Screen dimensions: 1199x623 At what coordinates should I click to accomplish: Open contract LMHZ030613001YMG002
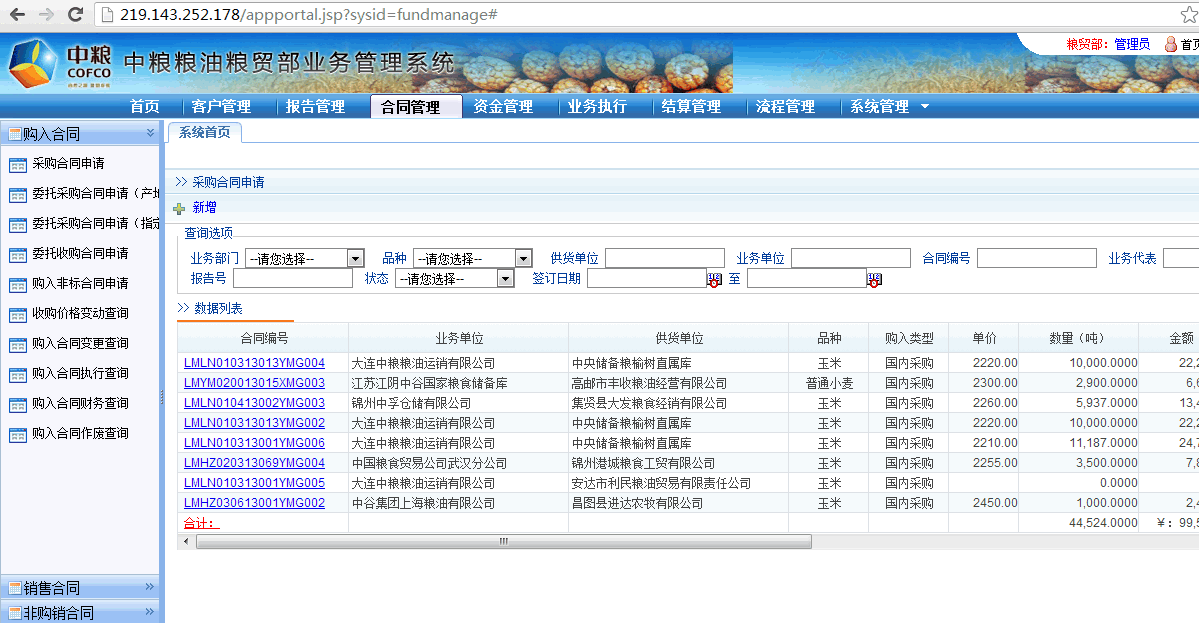tap(255, 502)
